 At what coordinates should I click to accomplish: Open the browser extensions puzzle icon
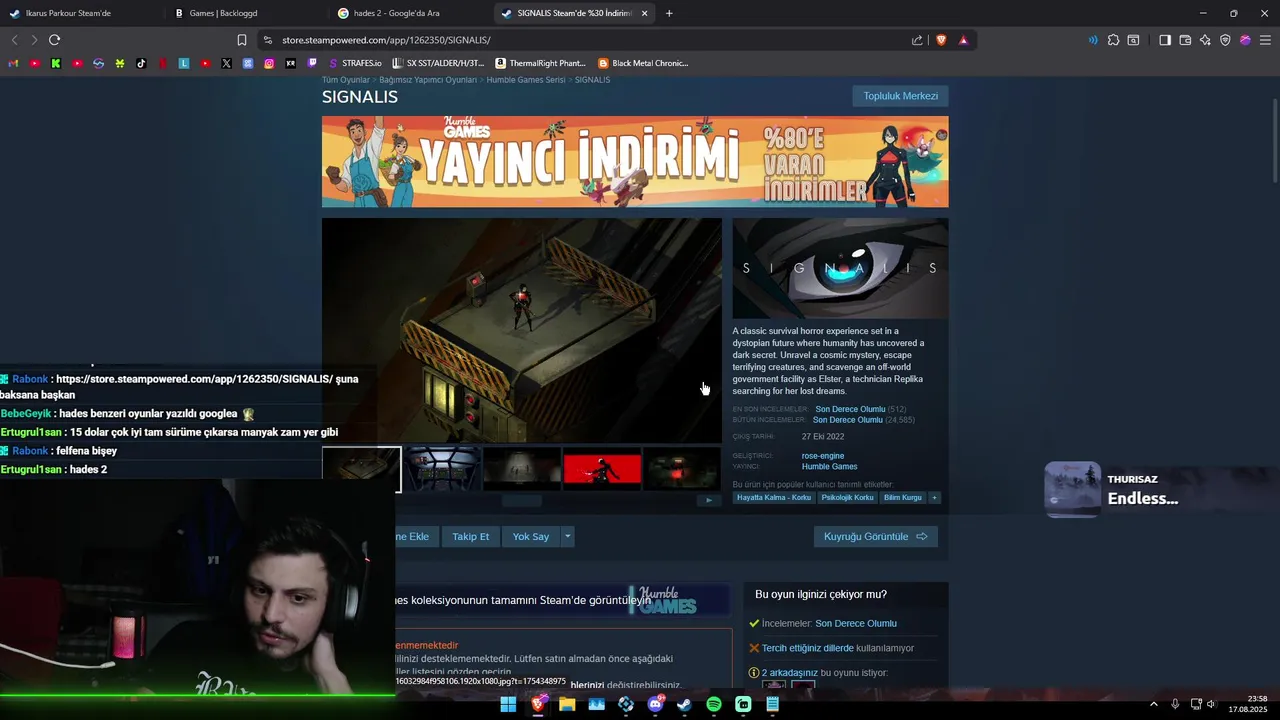[x=1113, y=40]
